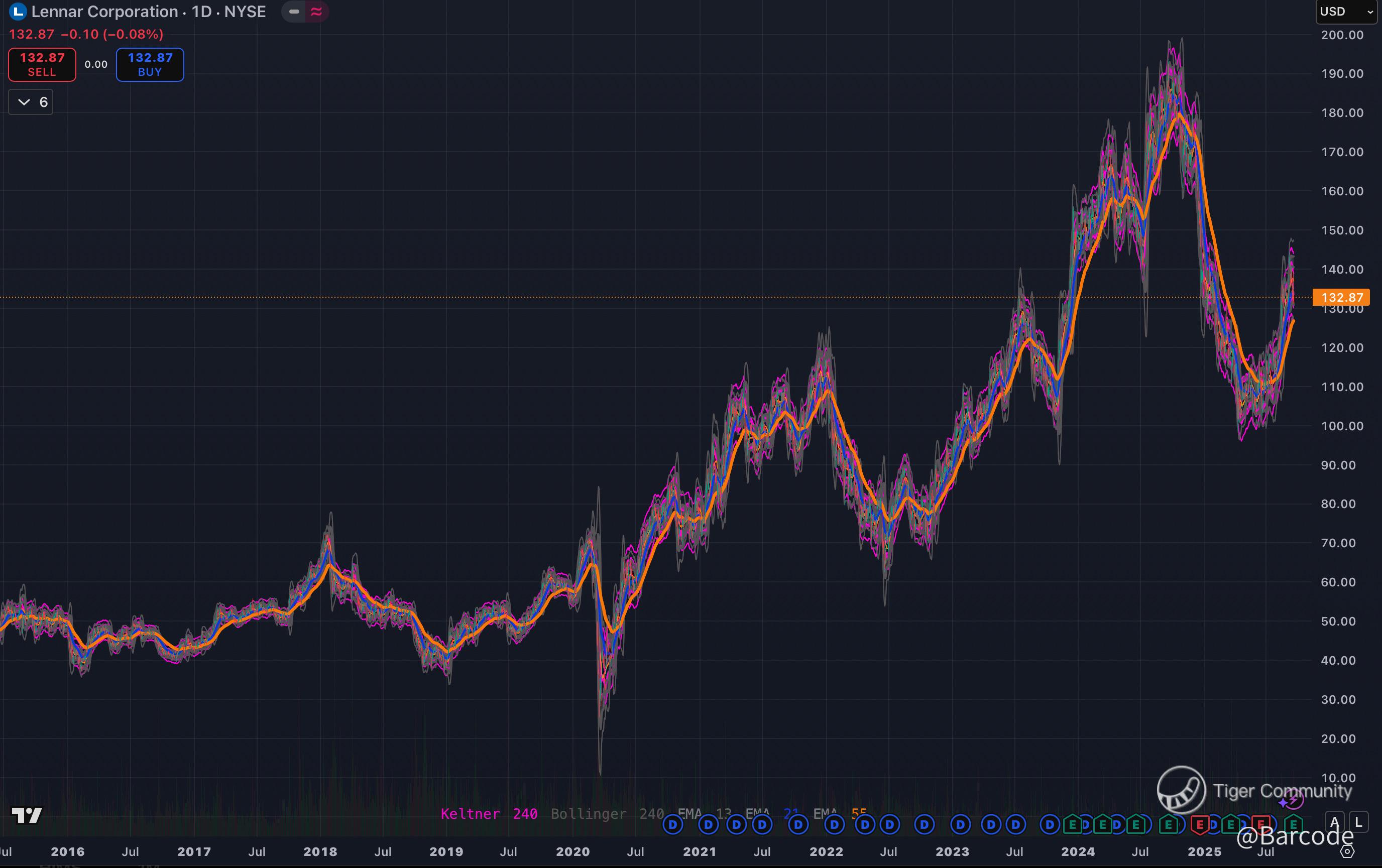Click the dividend D marker just before 2024
The height and width of the screenshot is (868, 1382).
tap(1050, 825)
